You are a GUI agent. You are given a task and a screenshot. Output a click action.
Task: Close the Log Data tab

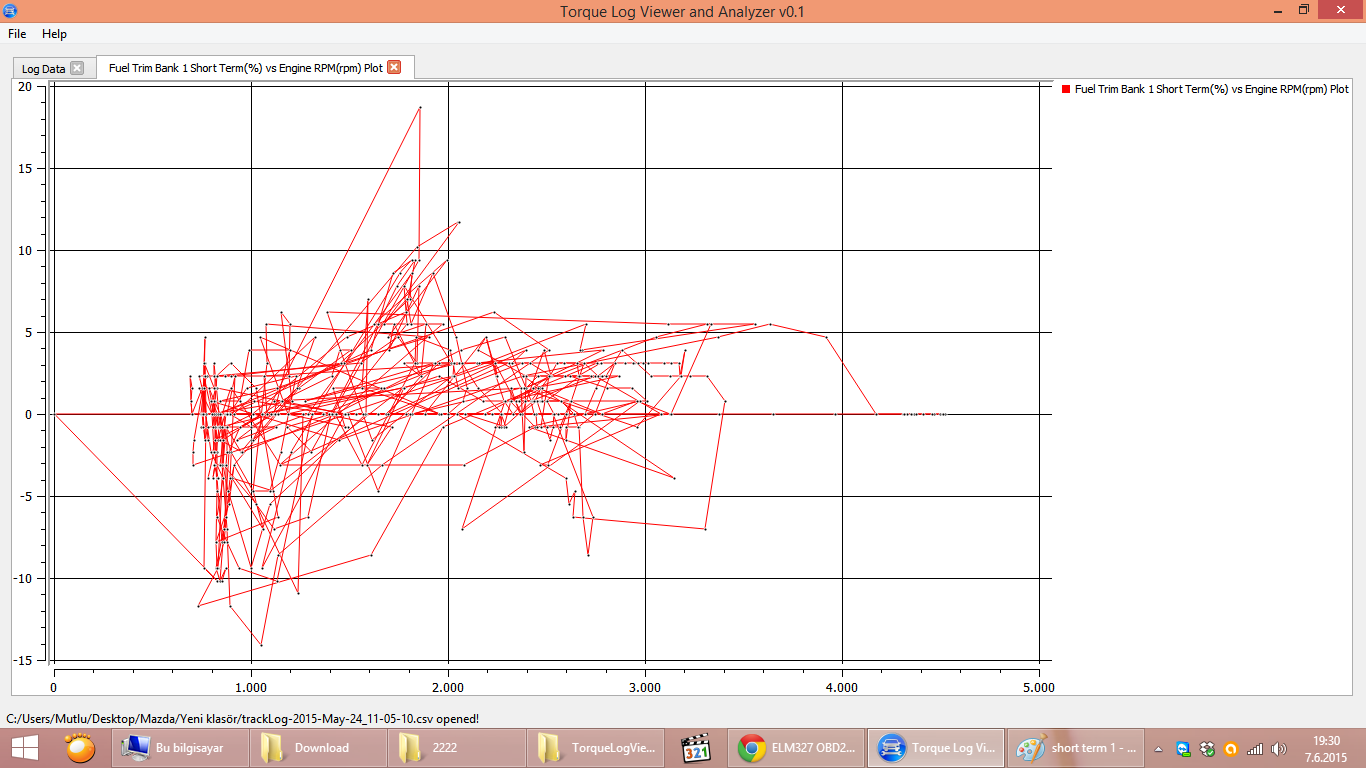(x=77, y=68)
